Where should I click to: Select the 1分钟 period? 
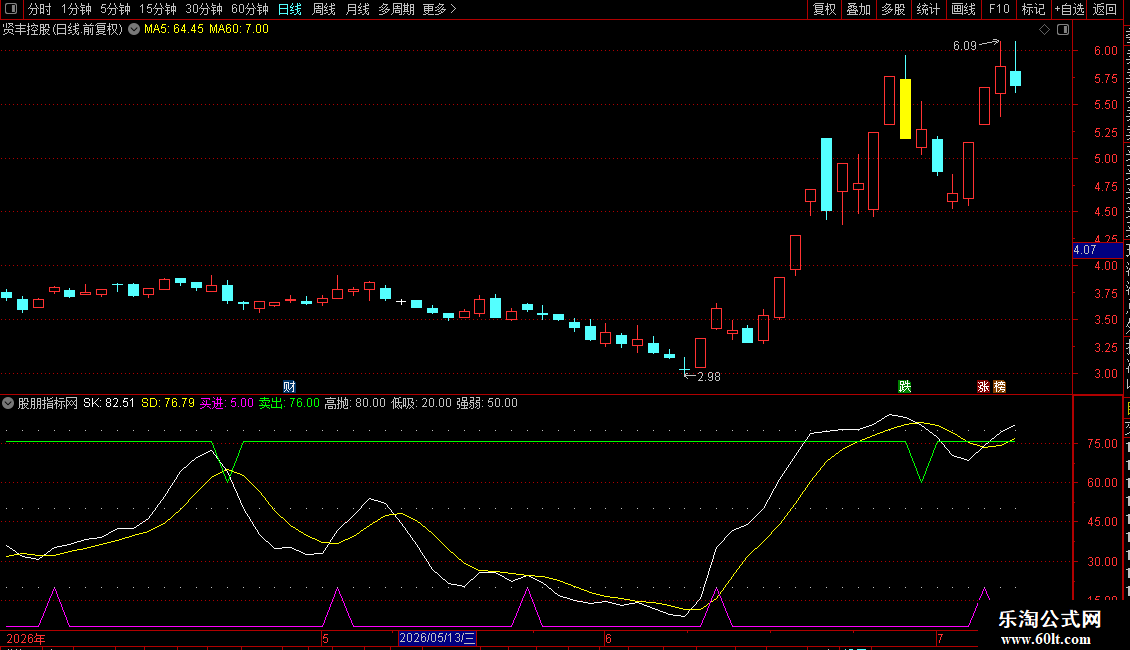(76, 9)
